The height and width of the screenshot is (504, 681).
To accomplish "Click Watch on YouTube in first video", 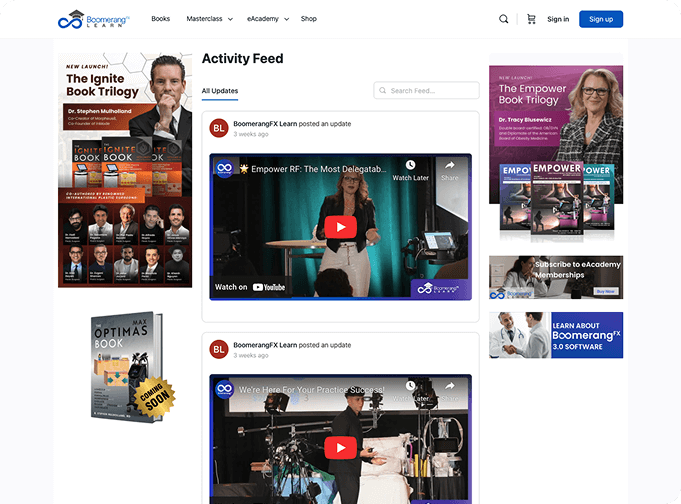I will point(250,287).
